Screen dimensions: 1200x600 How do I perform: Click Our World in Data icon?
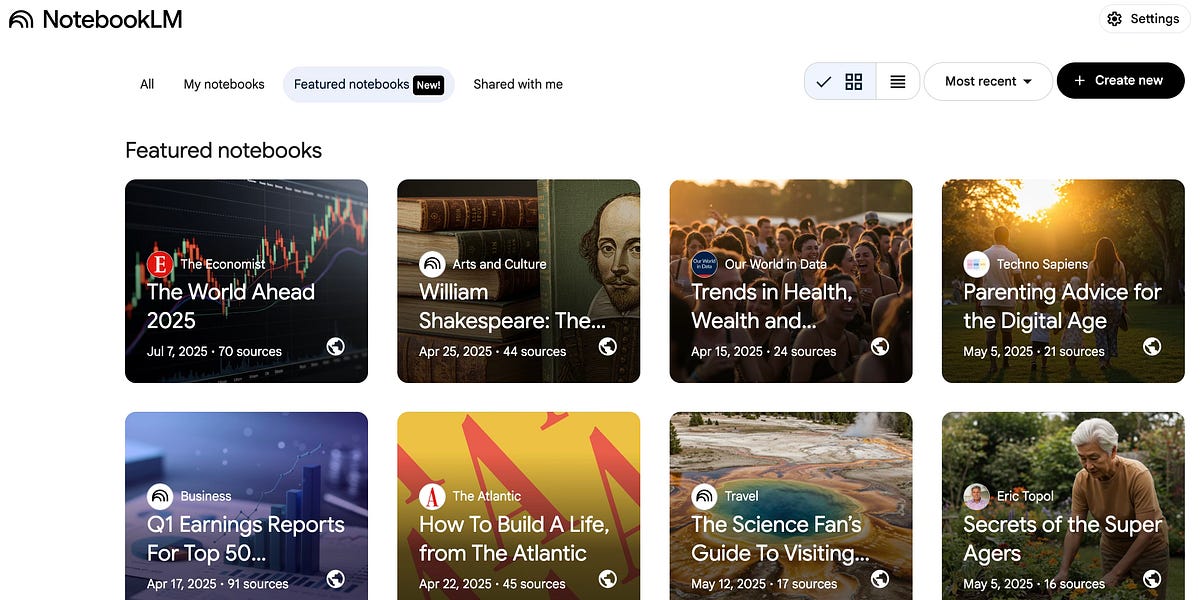point(705,264)
